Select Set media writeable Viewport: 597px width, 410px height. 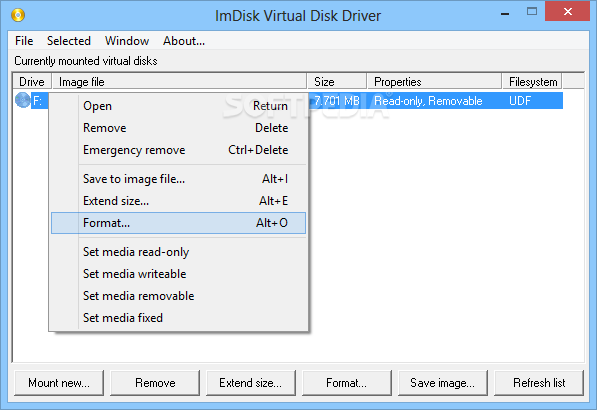tap(179, 274)
